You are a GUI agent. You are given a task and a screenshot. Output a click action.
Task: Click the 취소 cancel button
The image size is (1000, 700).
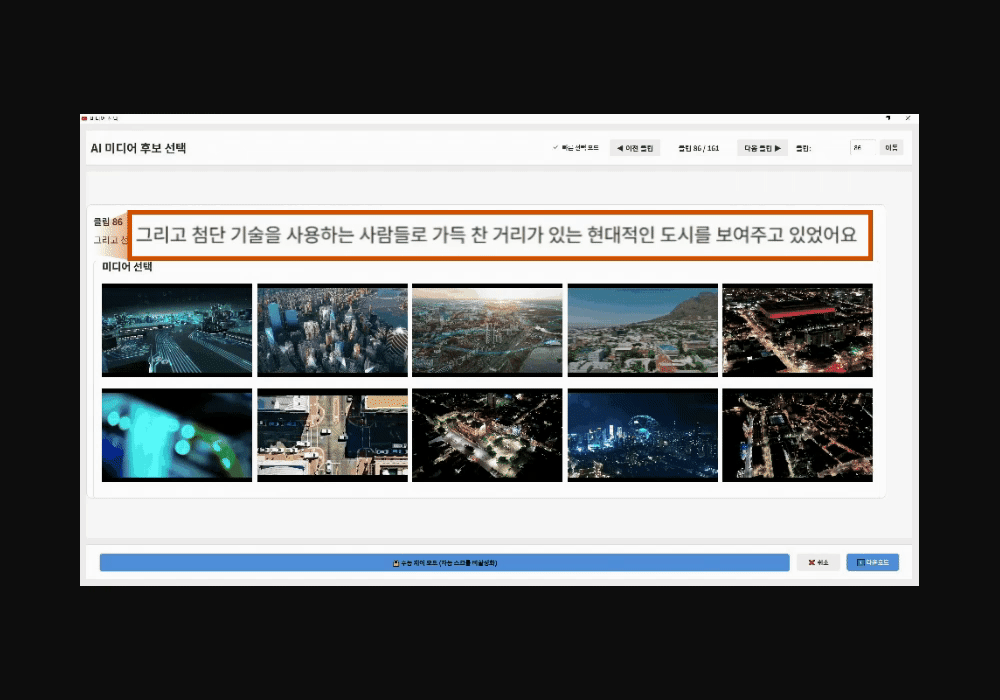818,562
